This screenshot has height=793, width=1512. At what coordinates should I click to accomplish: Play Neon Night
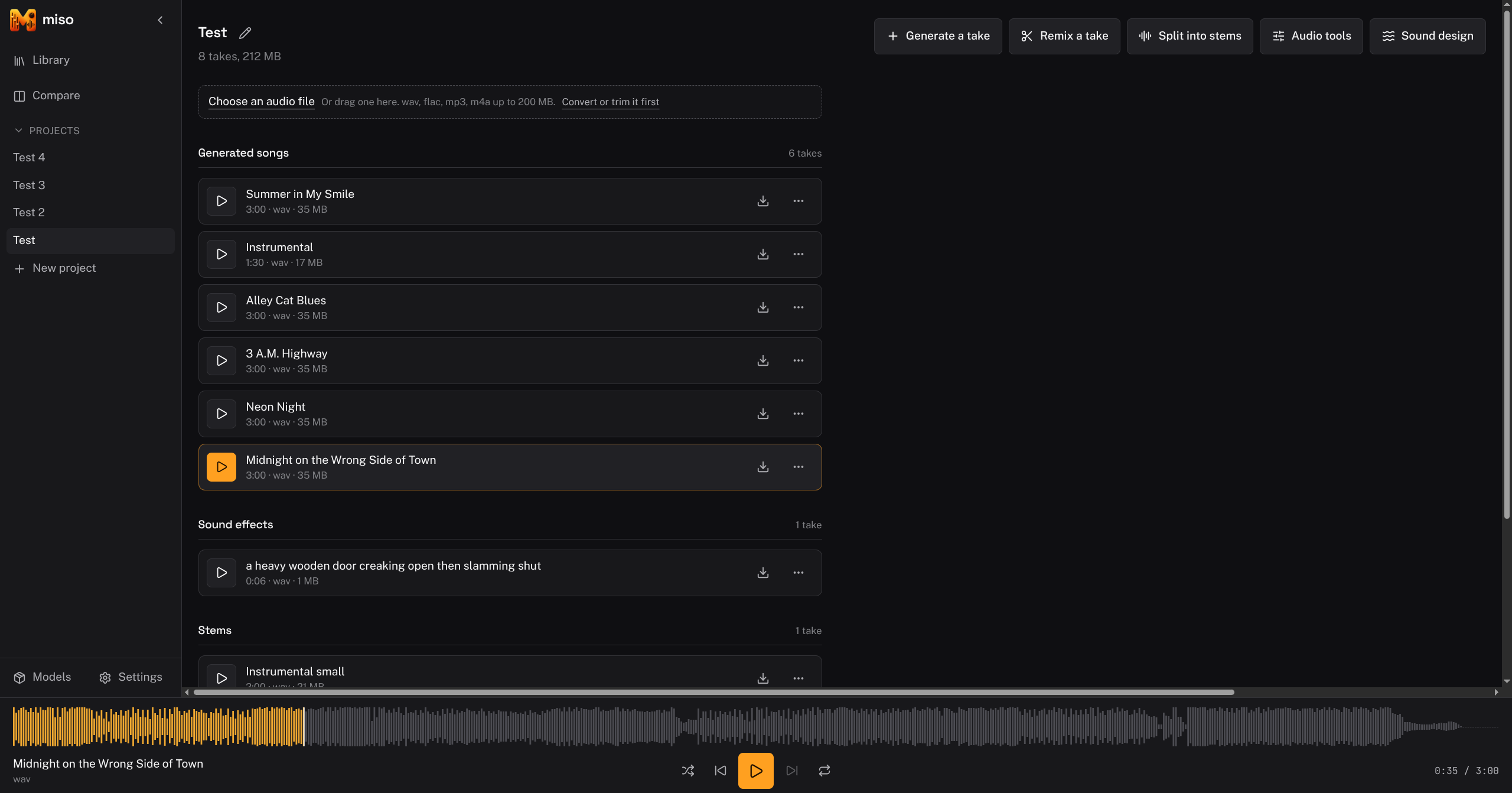[x=221, y=414]
